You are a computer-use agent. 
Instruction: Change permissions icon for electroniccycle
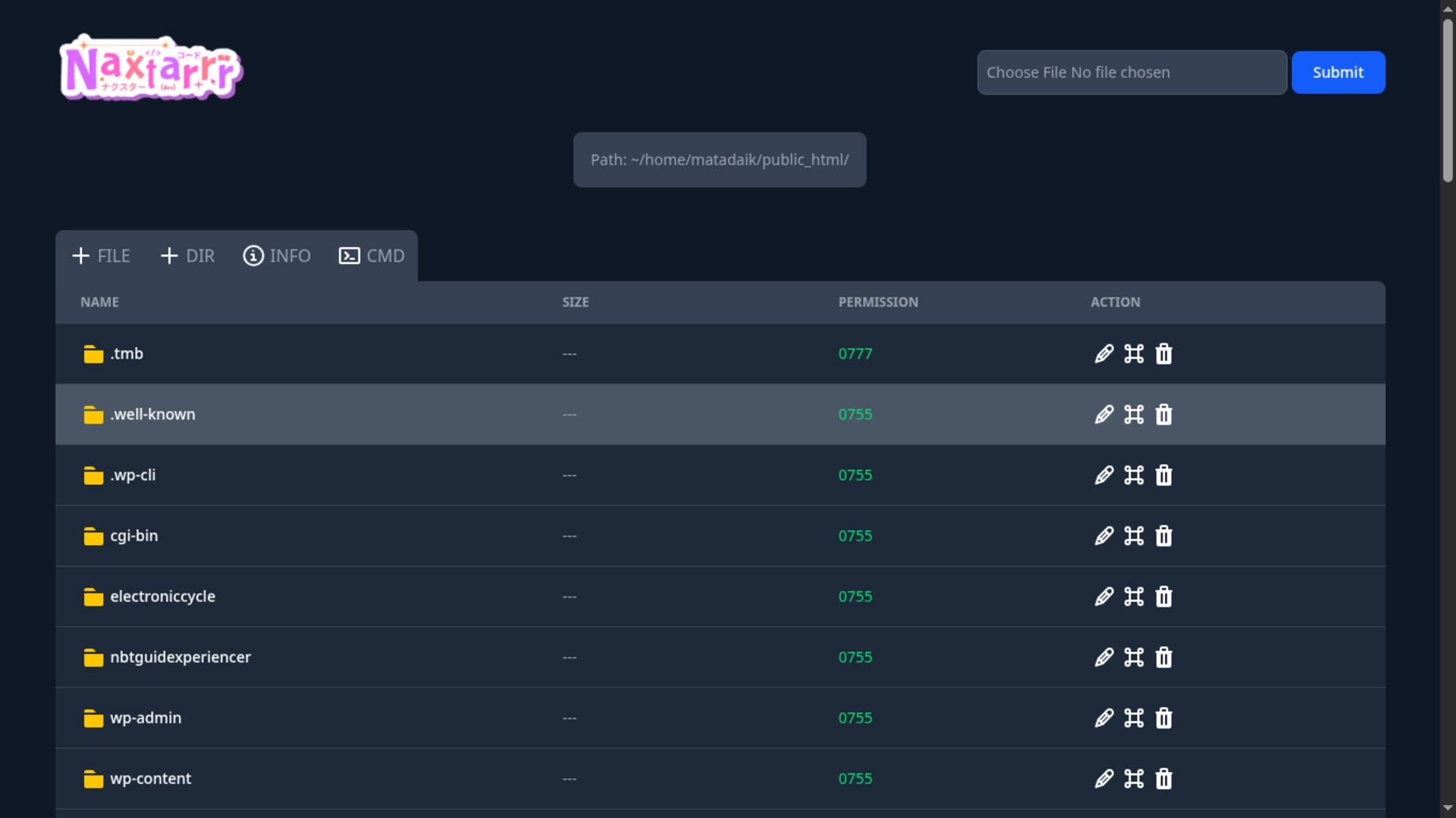coord(1134,597)
